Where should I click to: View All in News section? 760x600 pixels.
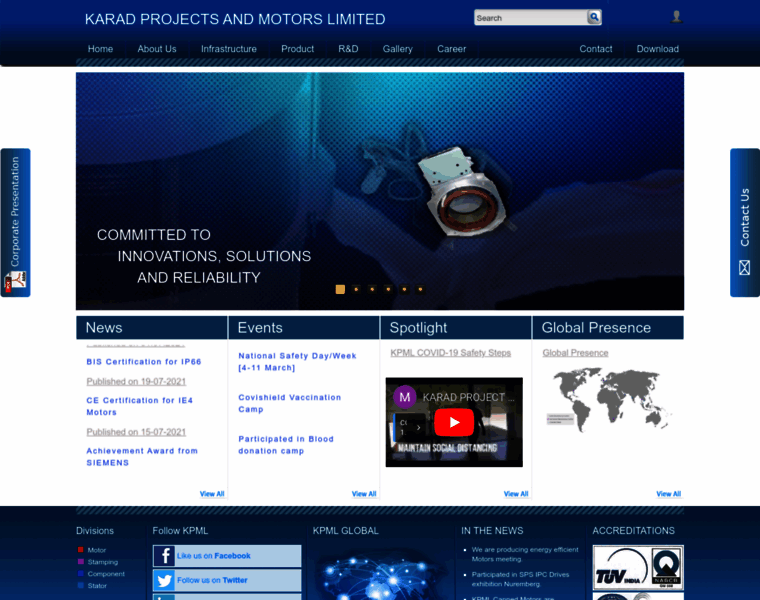click(x=212, y=494)
